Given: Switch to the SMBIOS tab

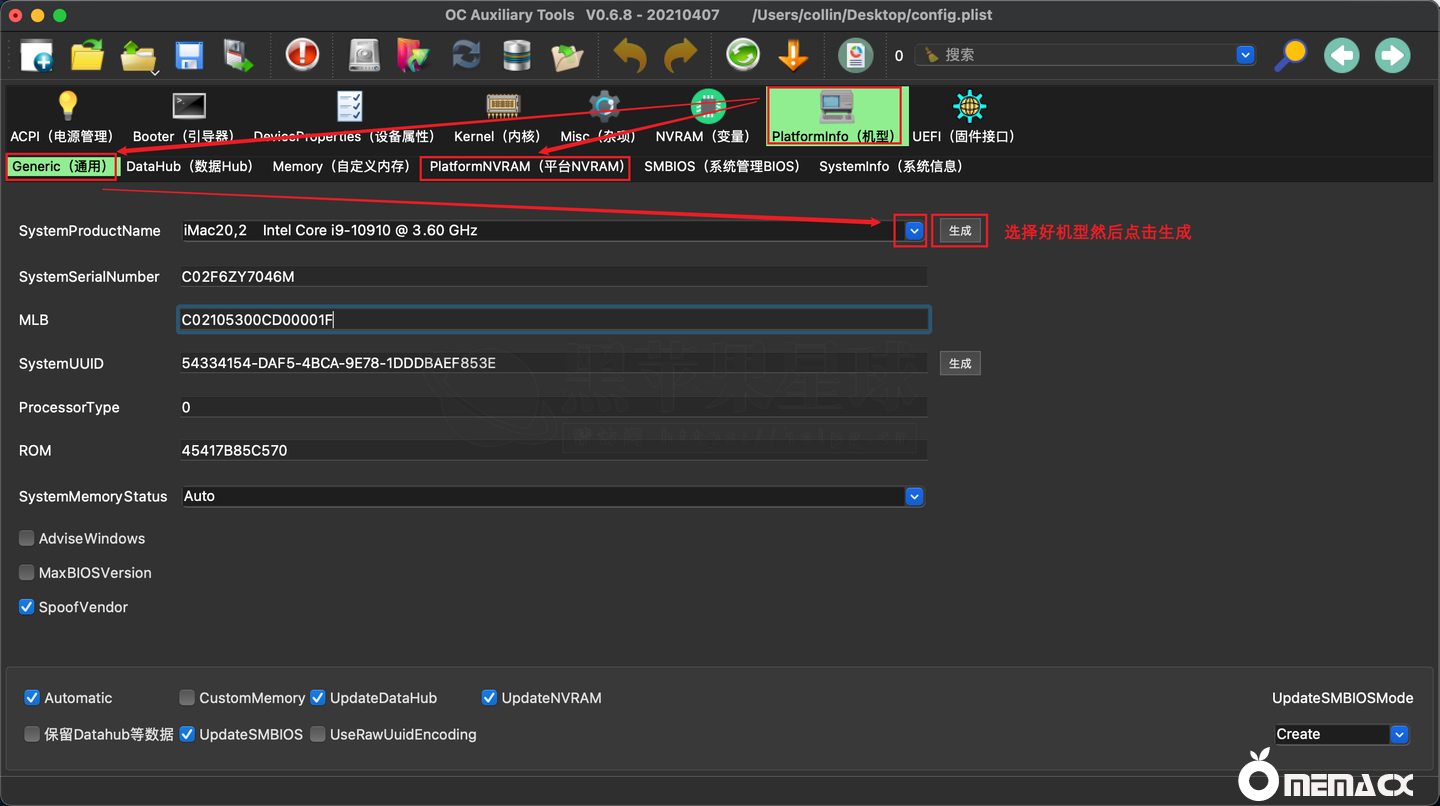Looking at the screenshot, I should pyautogui.click(x=722, y=167).
